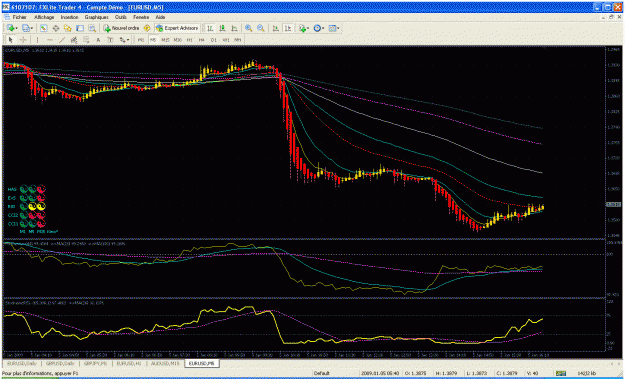
Task: Switch to W1 timeframe
Action: [x=226, y=40]
